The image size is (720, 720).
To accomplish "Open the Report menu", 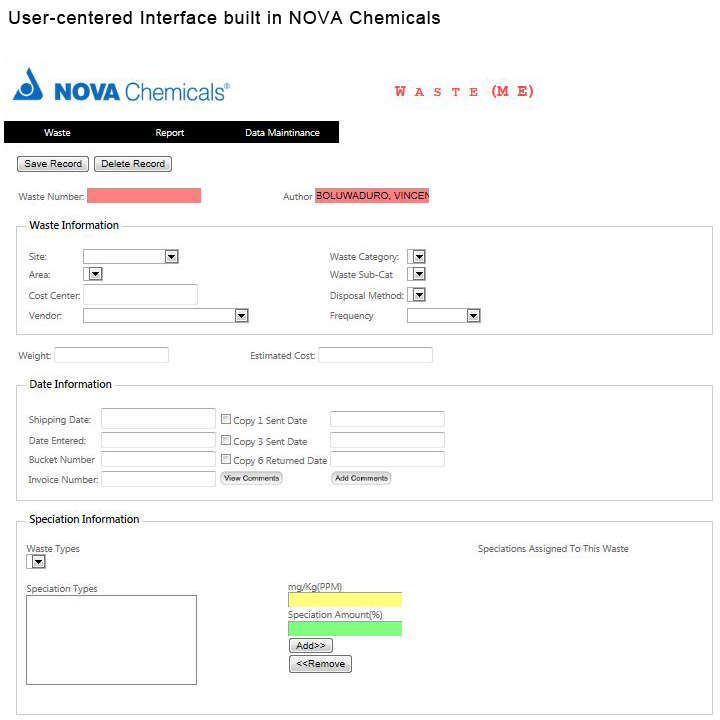I will pyautogui.click(x=170, y=133).
